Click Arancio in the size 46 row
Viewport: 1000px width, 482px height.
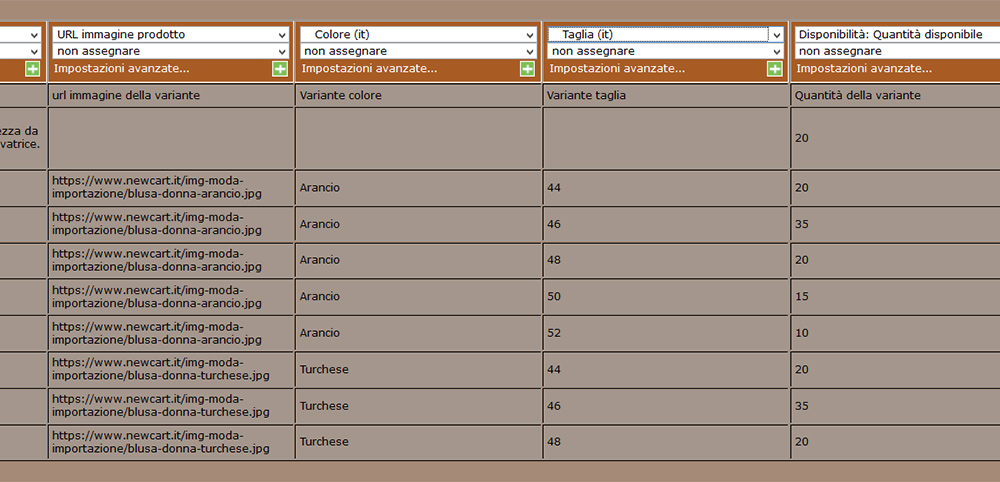tap(320, 224)
